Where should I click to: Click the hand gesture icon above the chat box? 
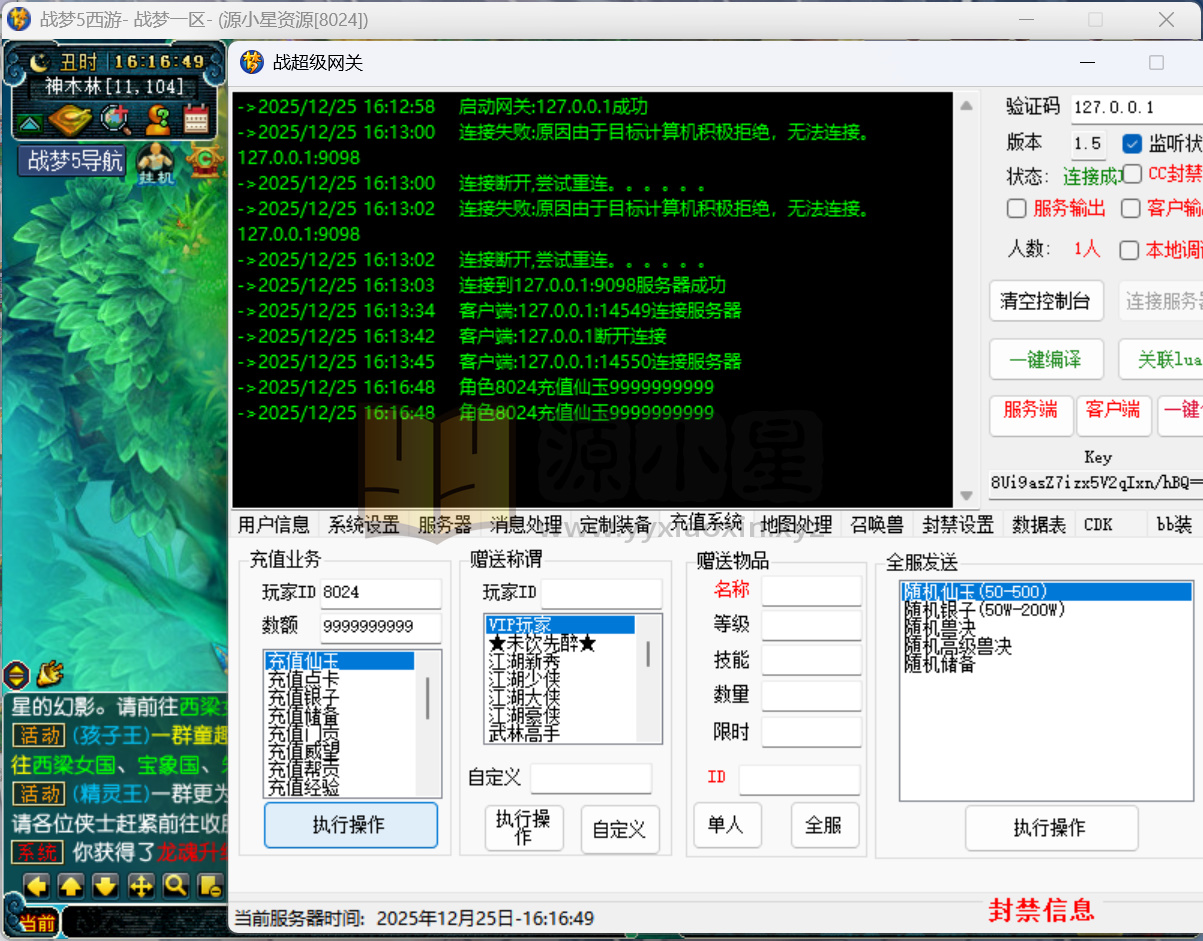tap(48, 674)
